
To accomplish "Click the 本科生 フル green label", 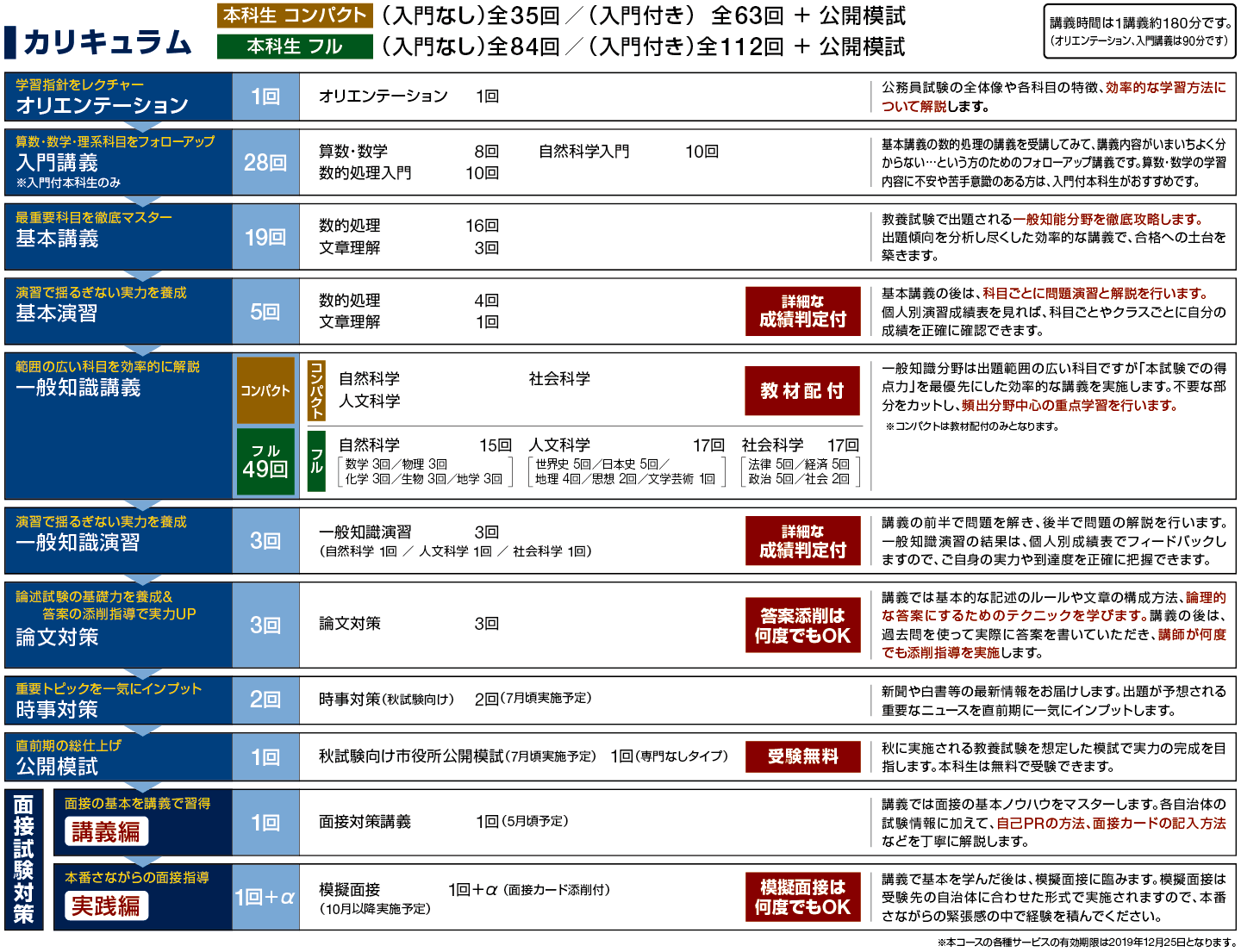I will [x=295, y=47].
